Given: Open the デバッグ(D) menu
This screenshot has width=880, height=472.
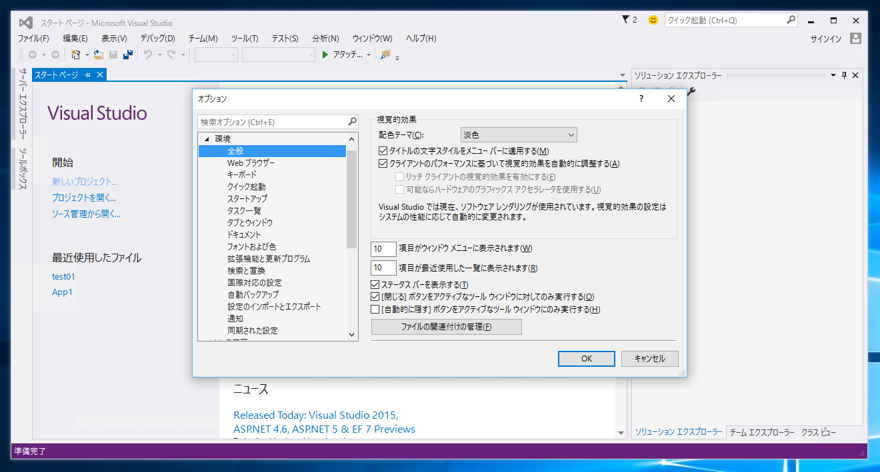Looking at the screenshot, I should coord(158,38).
